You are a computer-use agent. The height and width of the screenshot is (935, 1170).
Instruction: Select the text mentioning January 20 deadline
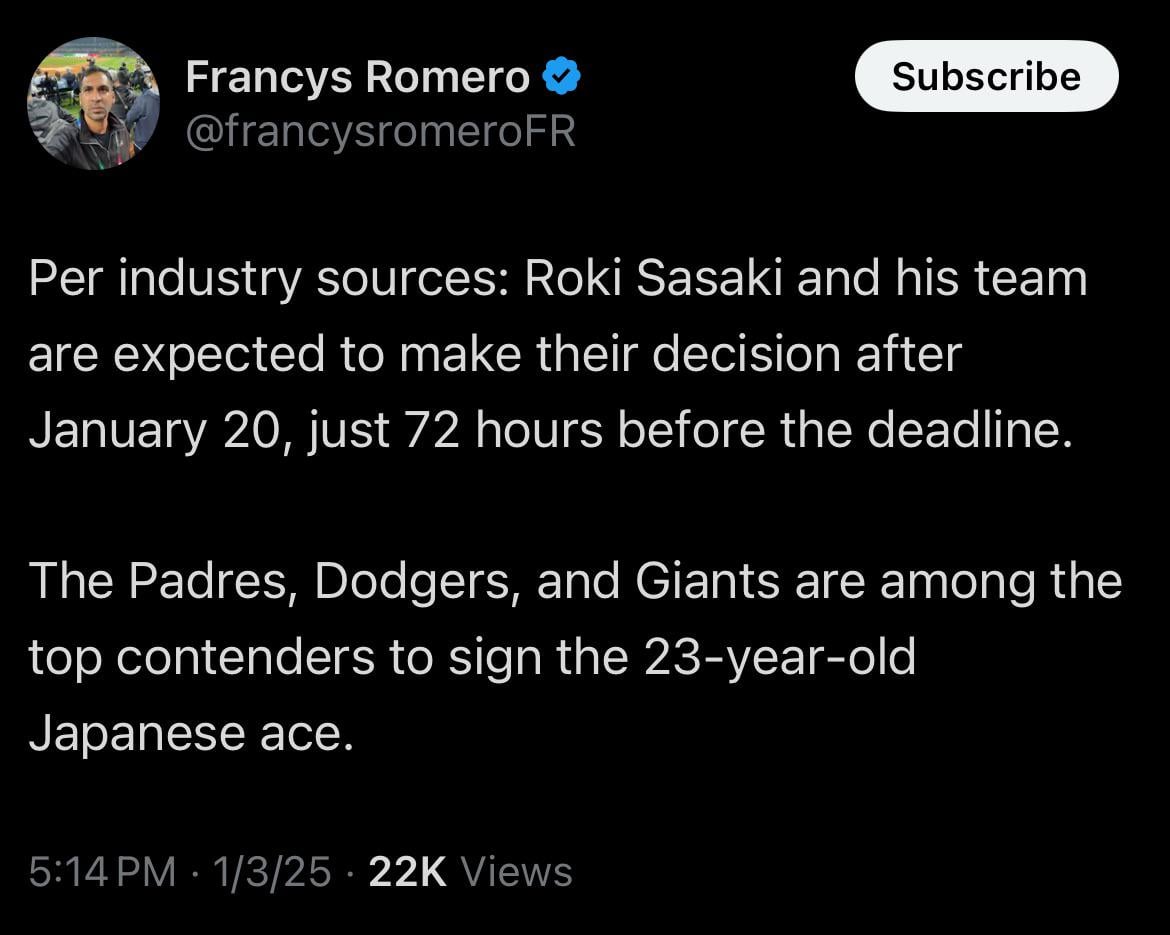coord(552,429)
